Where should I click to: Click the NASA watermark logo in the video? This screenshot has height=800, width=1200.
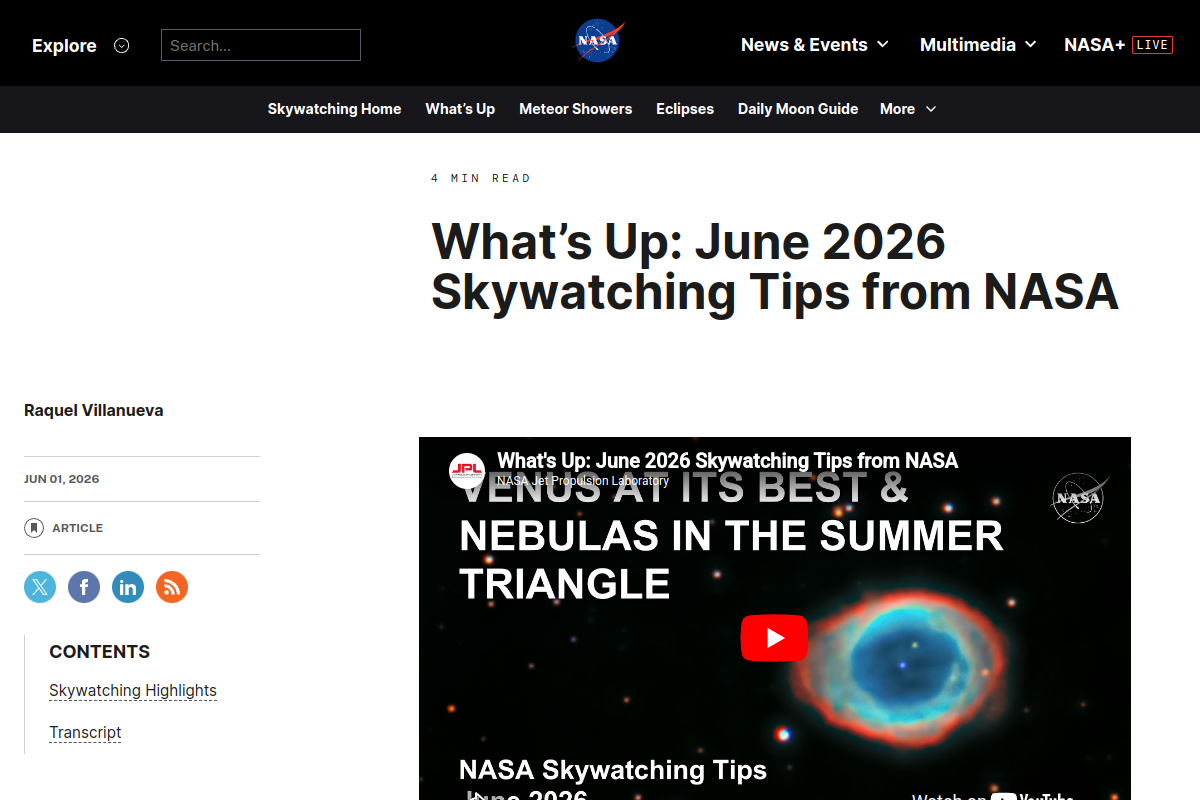tap(1079, 498)
